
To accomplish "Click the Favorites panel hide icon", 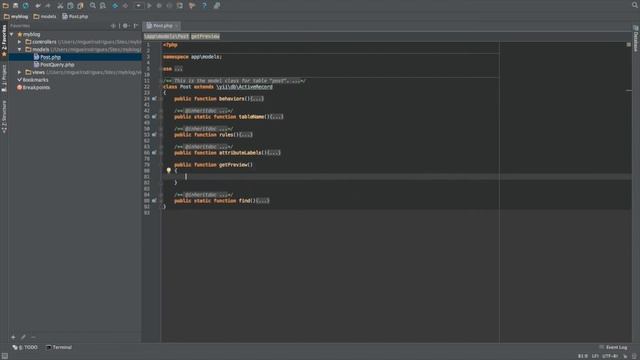I will (x=136, y=26).
